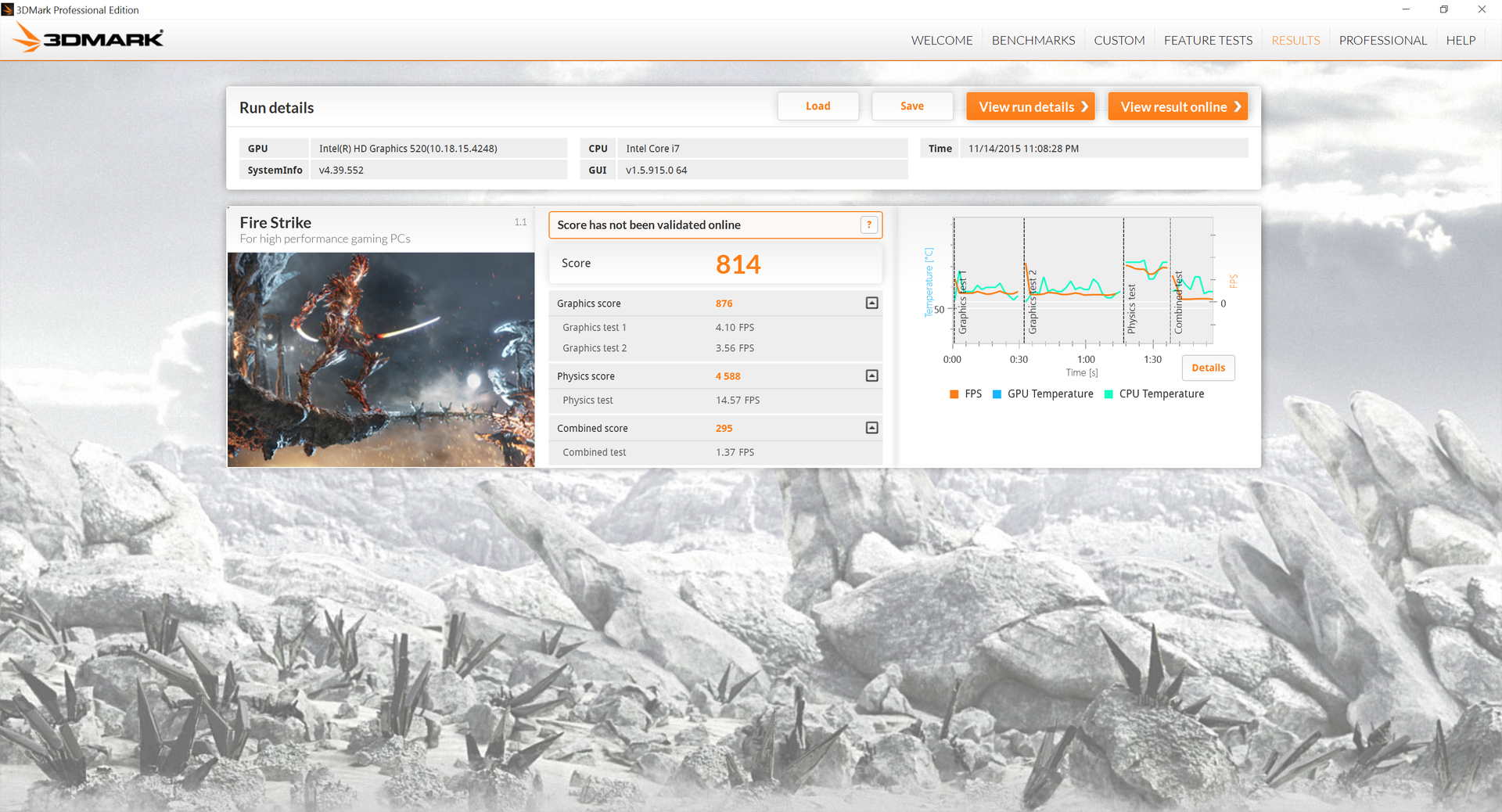Viewport: 1502px width, 812px height.
Task: Close the 3DMark window
Action: click(1482, 9)
